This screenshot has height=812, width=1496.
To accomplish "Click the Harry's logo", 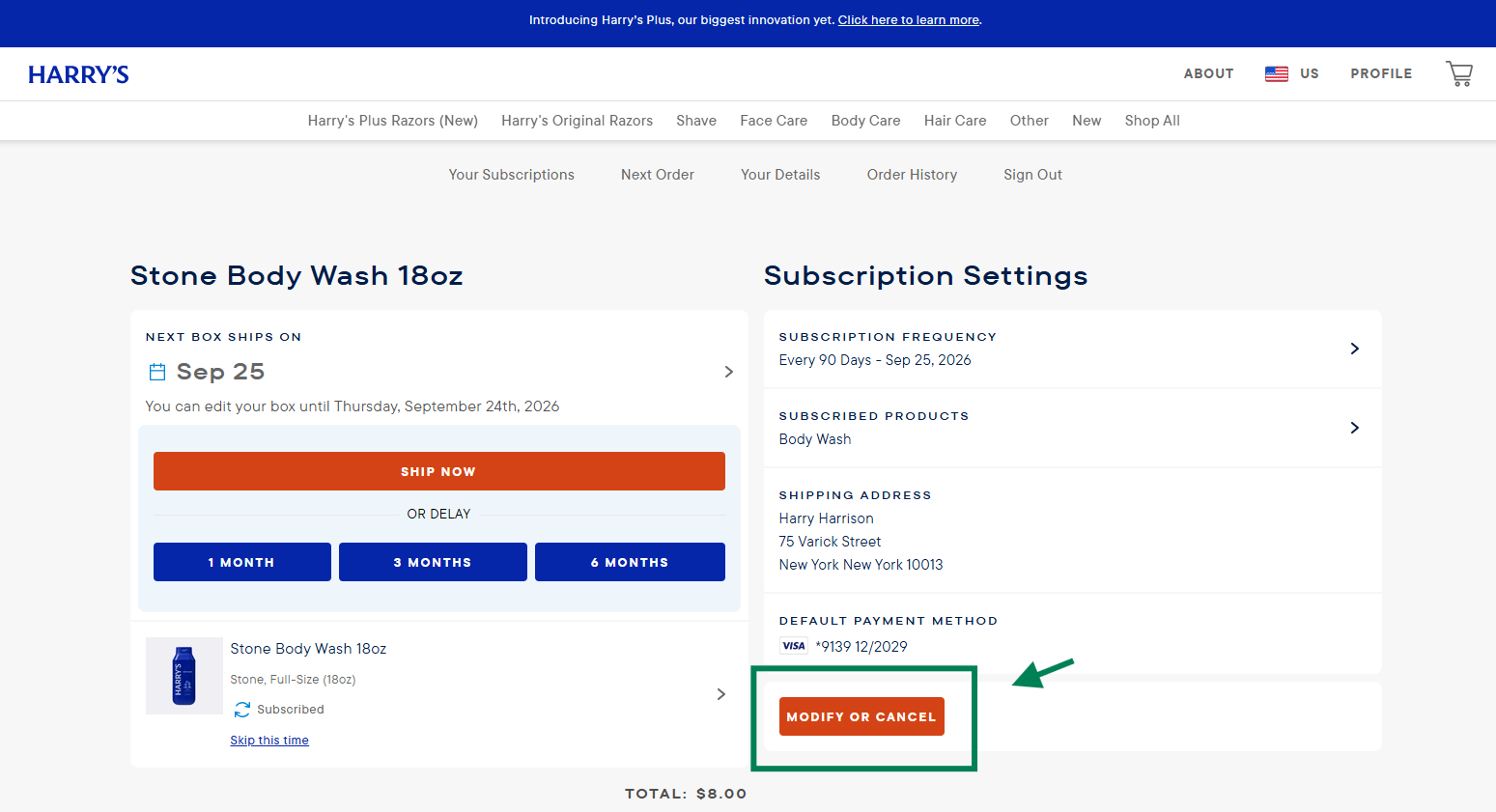I will pyautogui.click(x=78, y=74).
